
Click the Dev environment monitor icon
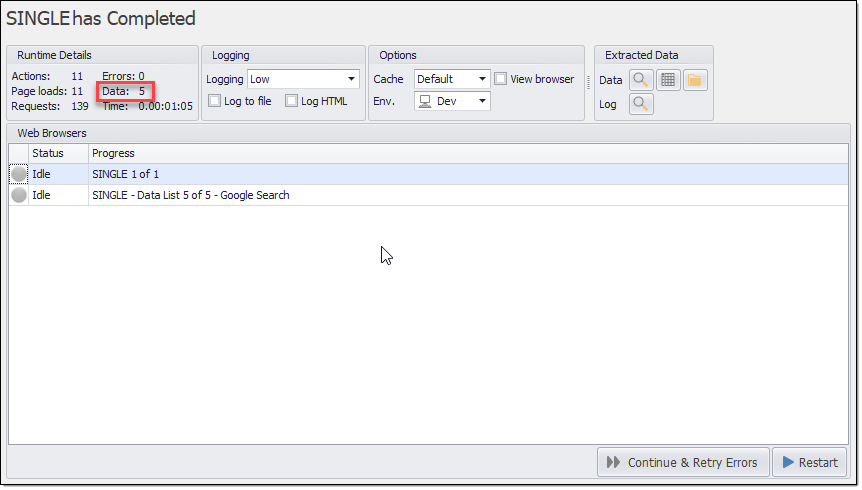point(425,101)
